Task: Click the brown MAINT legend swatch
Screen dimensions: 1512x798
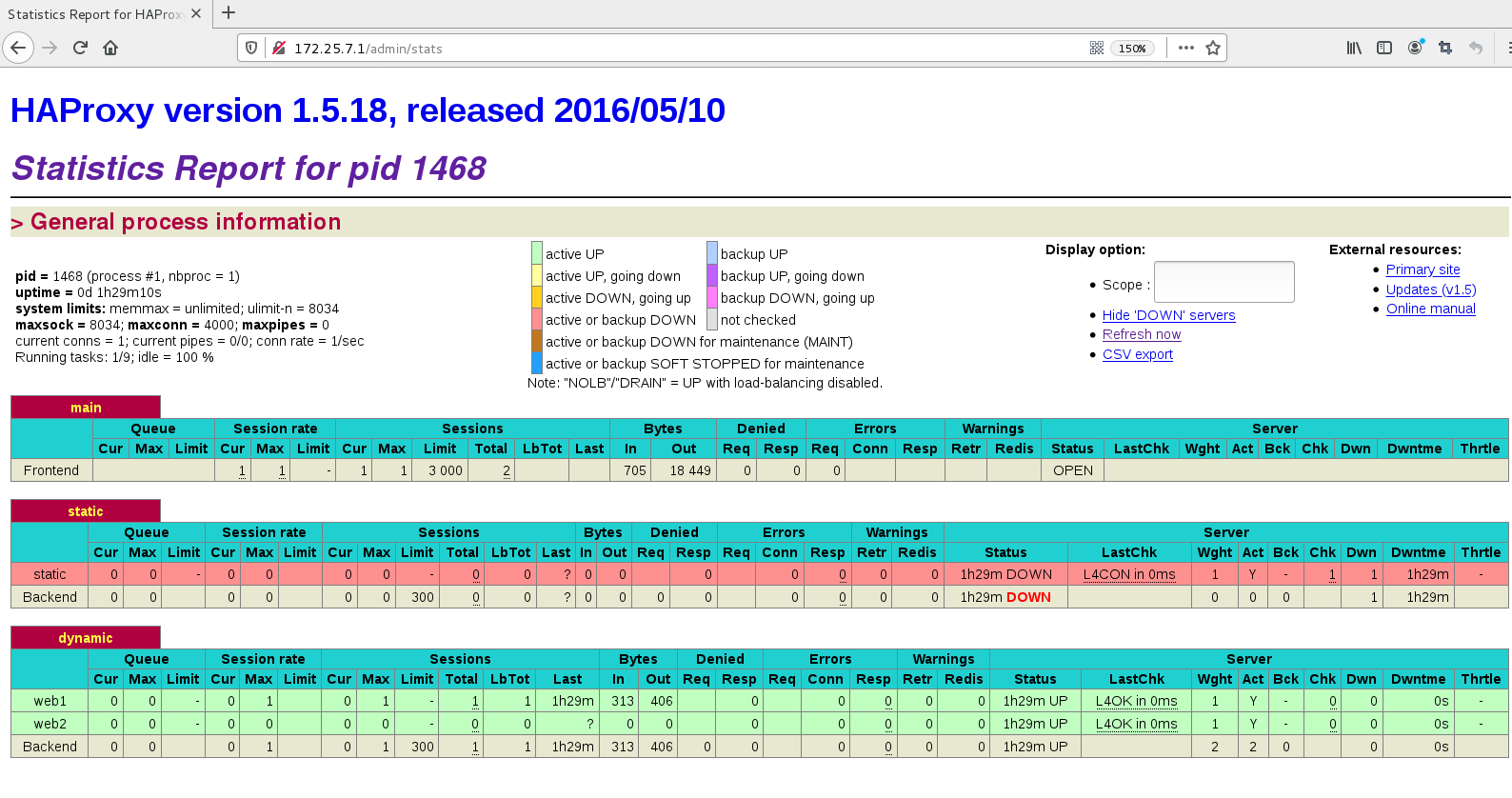Action: point(537,341)
